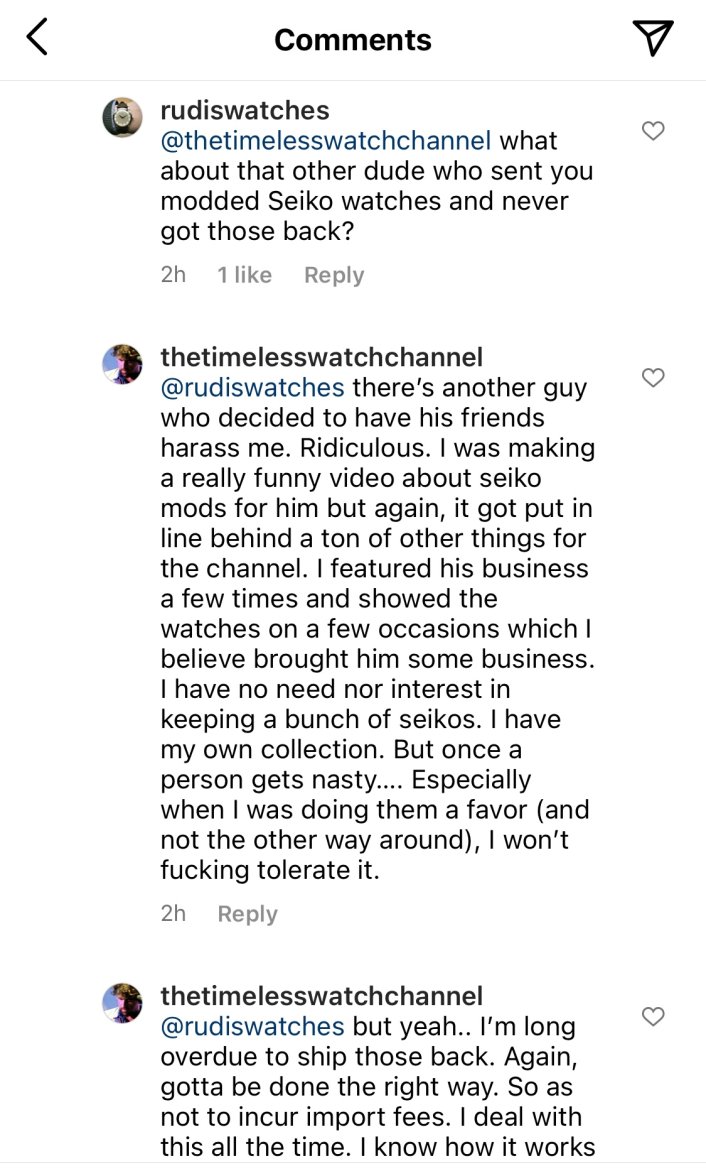The height and width of the screenshot is (1176, 706).
Task: Like the 'long overdue' comment heart
Action: tap(653, 1017)
